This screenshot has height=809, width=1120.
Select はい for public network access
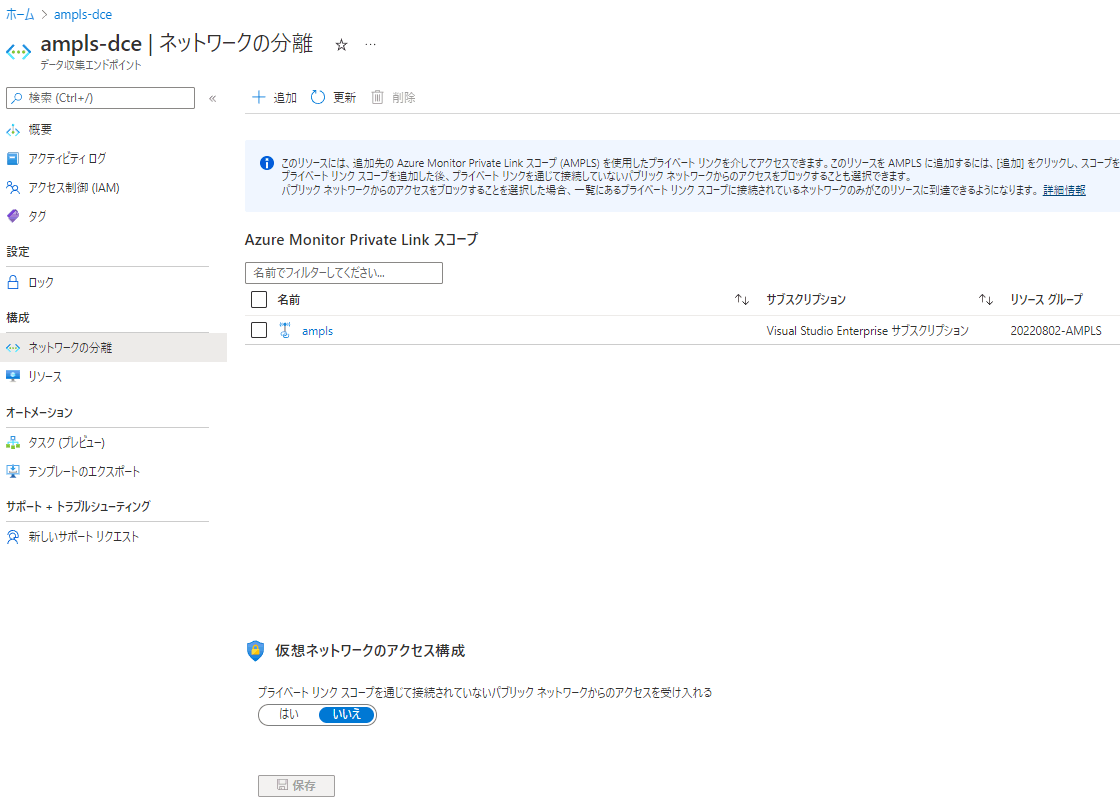289,715
